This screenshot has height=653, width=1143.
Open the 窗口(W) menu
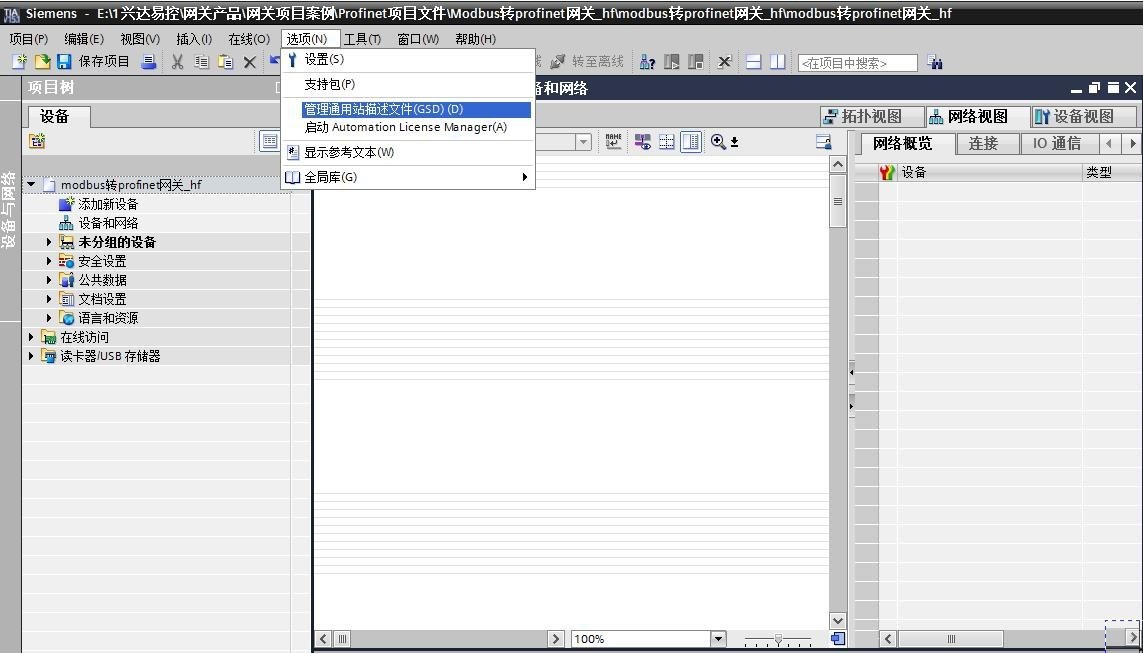[418, 39]
